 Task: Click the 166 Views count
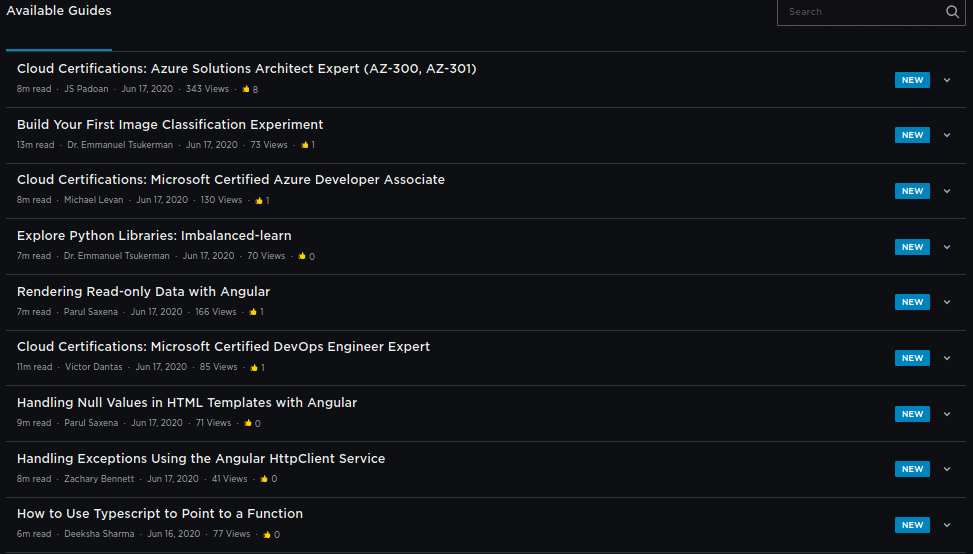coord(216,311)
